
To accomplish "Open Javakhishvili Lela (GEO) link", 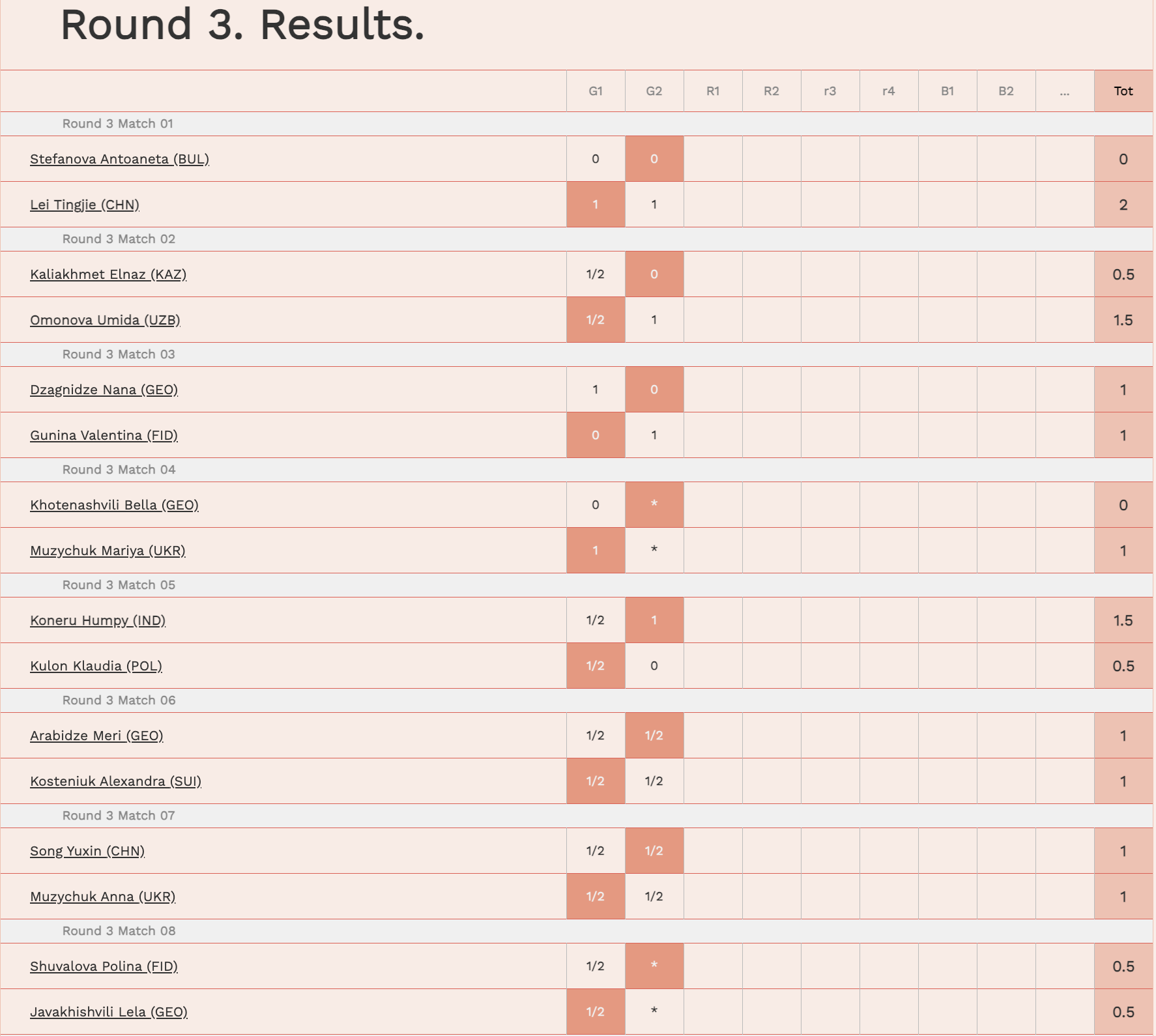I will point(109,1012).
